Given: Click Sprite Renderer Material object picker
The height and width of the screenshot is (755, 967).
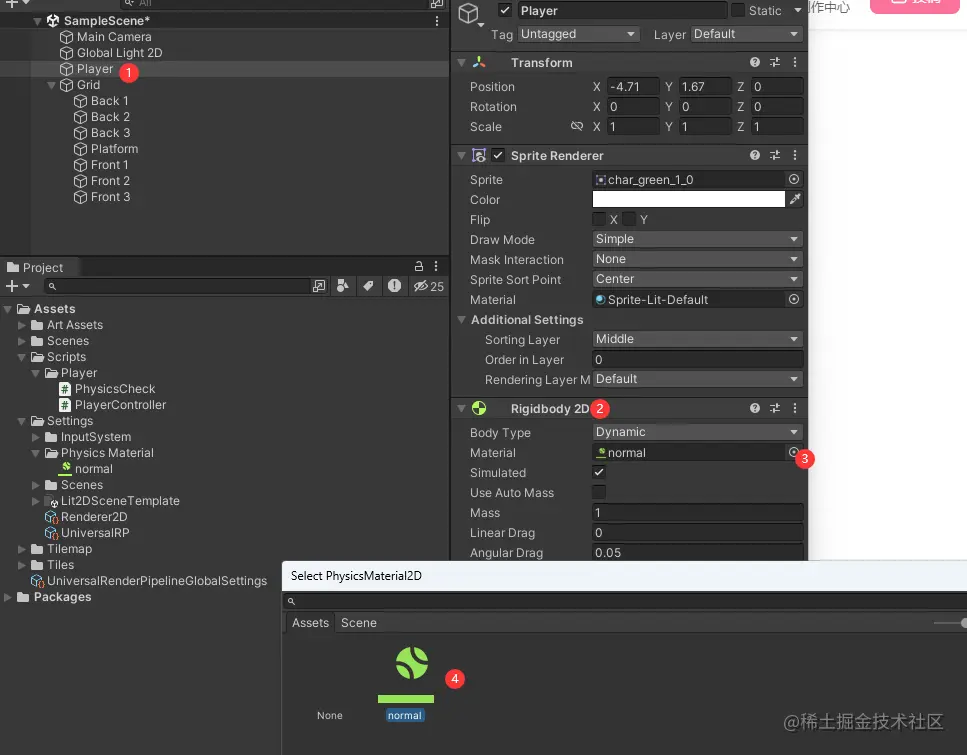Looking at the screenshot, I should click(x=794, y=299).
